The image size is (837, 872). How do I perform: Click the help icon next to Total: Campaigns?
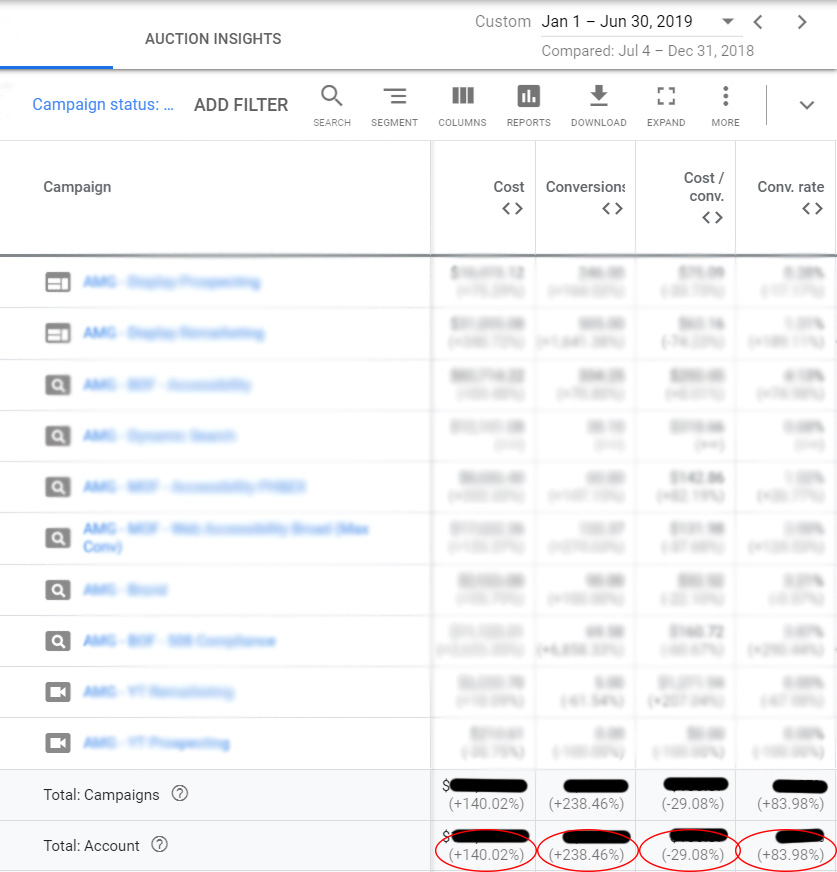pos(180,794)
